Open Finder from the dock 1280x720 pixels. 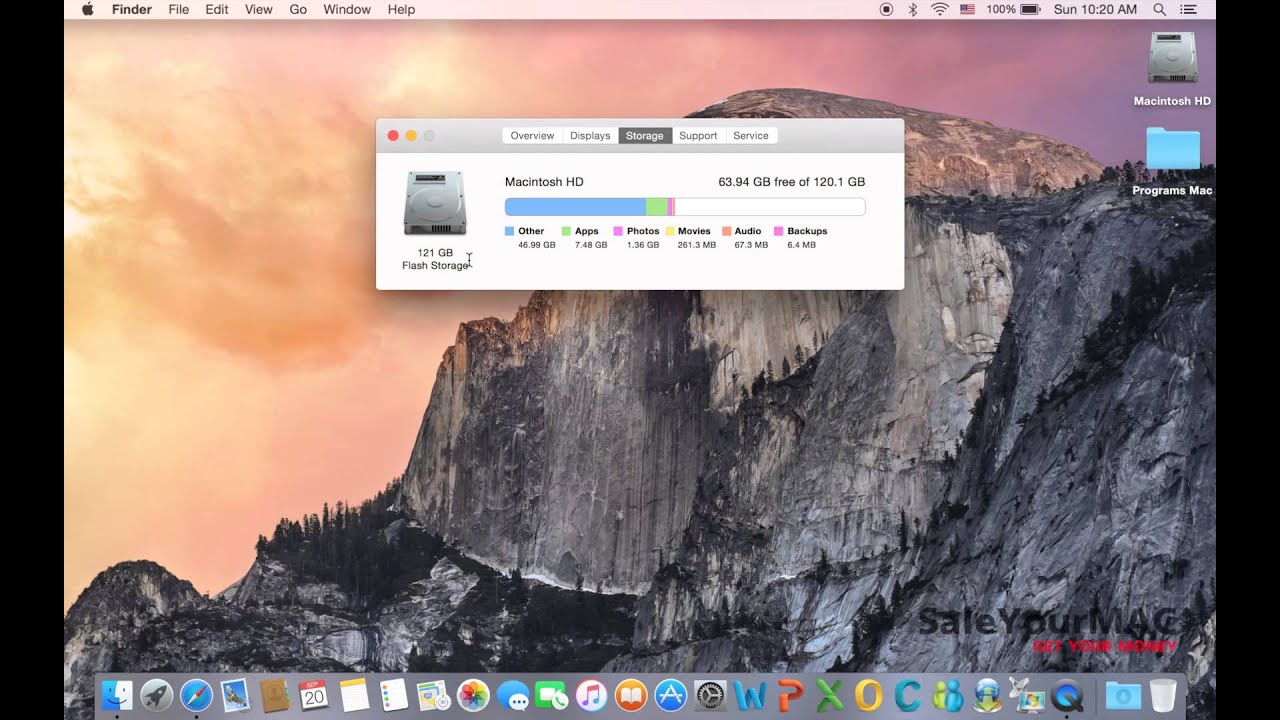(117, 695)
